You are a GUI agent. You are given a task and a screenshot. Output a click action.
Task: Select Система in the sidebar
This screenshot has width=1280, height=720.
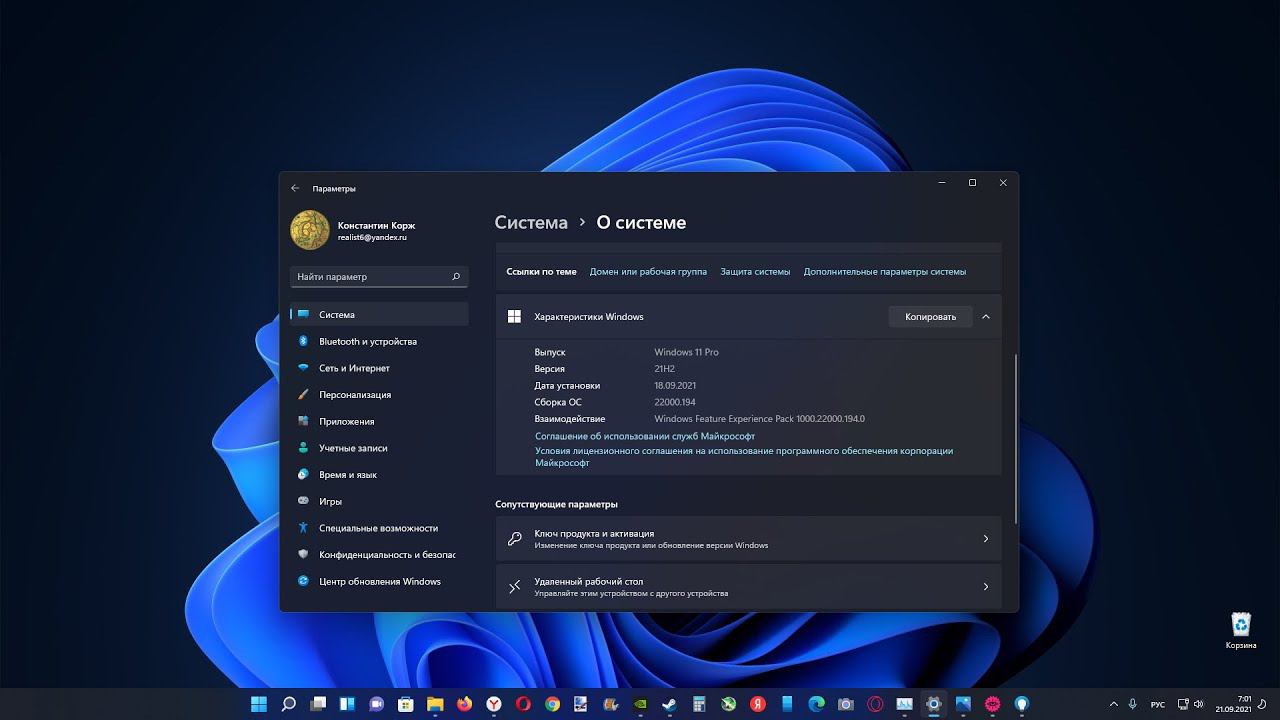(x=379, y=314)
